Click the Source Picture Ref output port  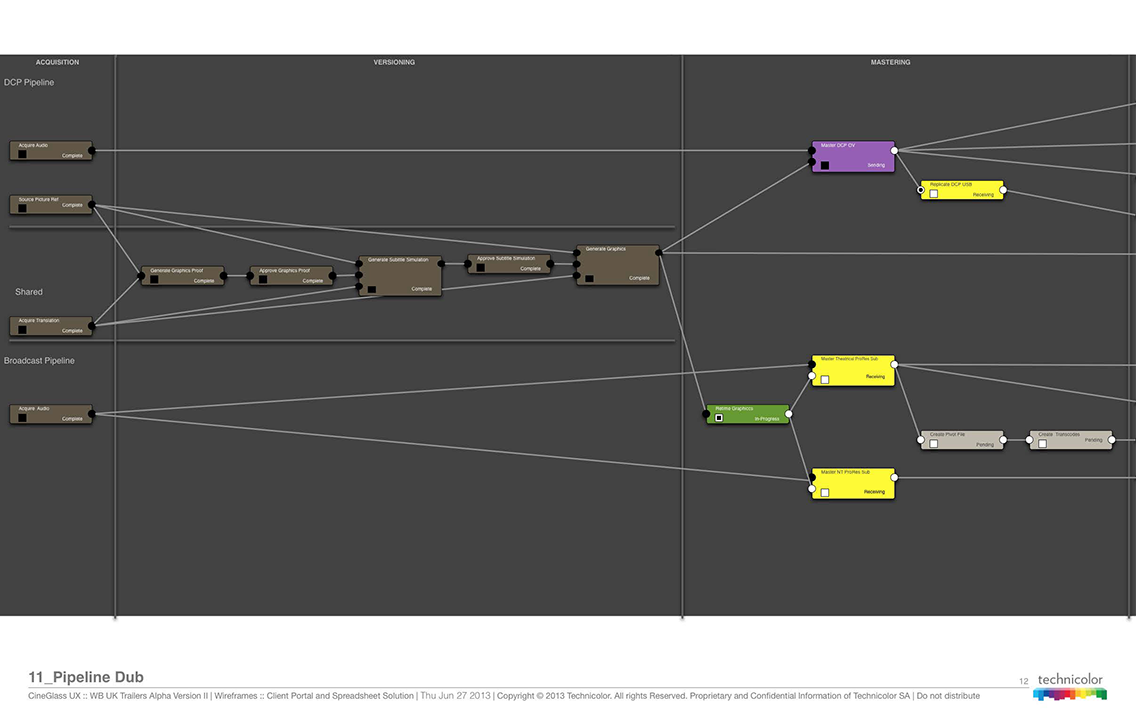pyautogui.click(x=91, y=205)
